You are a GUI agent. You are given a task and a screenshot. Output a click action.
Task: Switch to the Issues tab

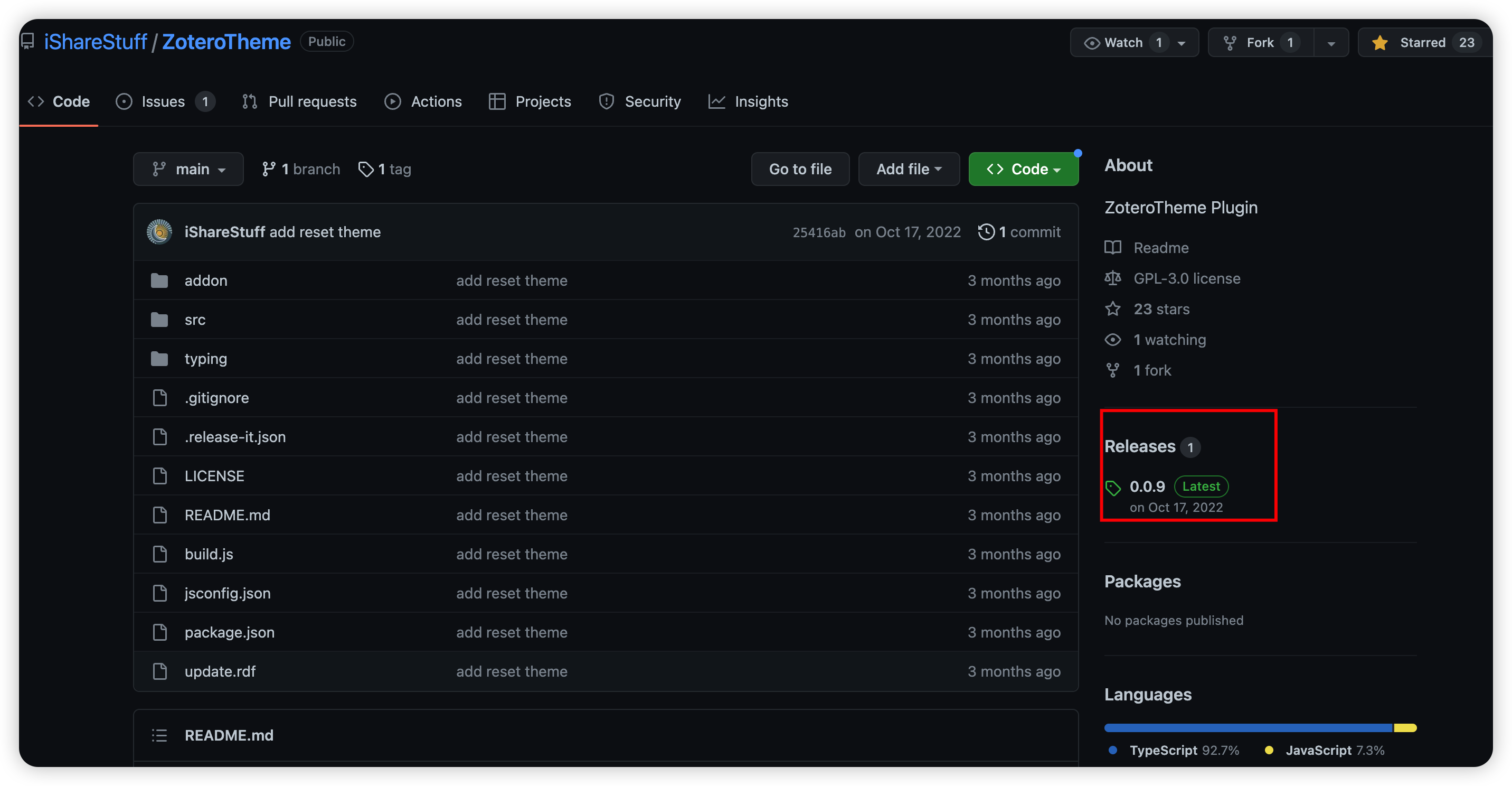(x=164, y=101)
